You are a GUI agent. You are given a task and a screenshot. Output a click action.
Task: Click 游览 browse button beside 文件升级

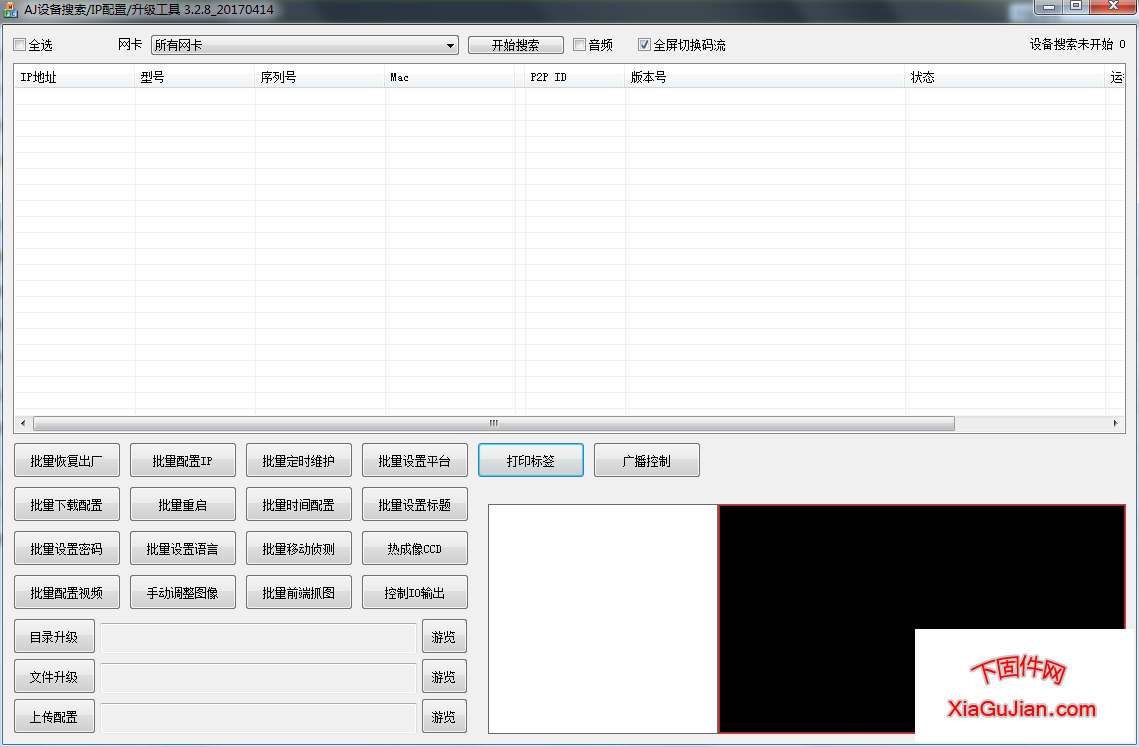(444, 677)
